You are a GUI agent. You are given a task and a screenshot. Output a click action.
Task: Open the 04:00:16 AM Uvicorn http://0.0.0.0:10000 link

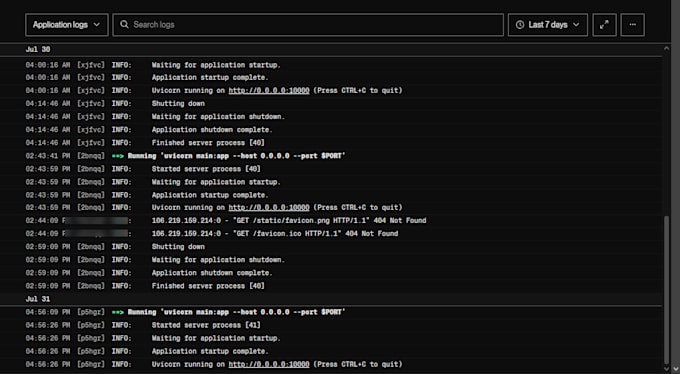(269, 91)
